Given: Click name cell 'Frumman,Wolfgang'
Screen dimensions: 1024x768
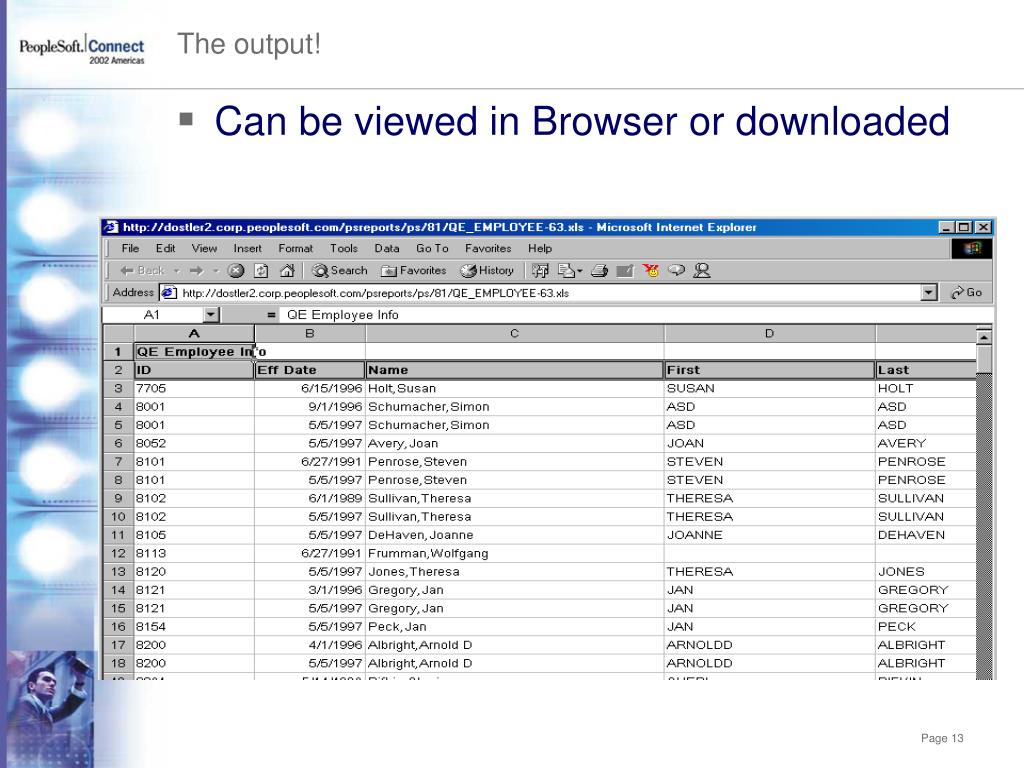Looking at the screenshot, I should tap(515, 553).
